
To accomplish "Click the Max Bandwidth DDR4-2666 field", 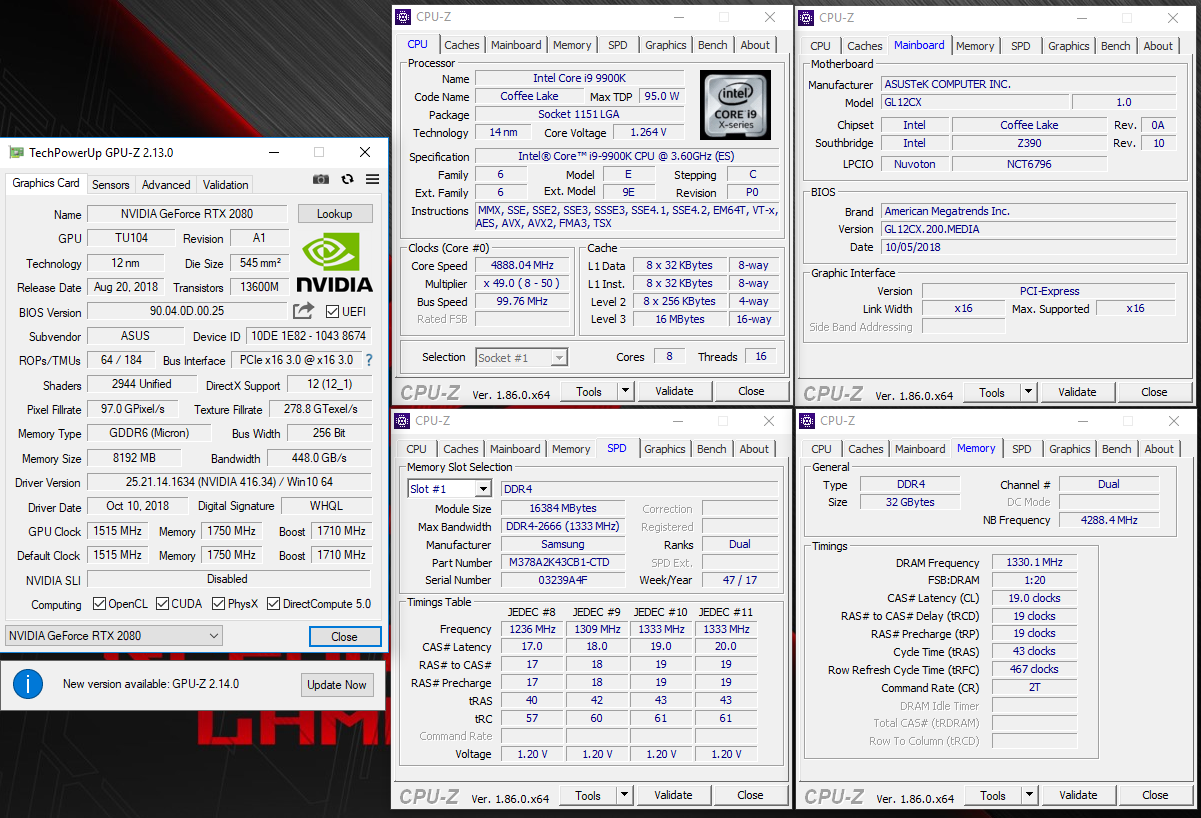I will (564, 527).
